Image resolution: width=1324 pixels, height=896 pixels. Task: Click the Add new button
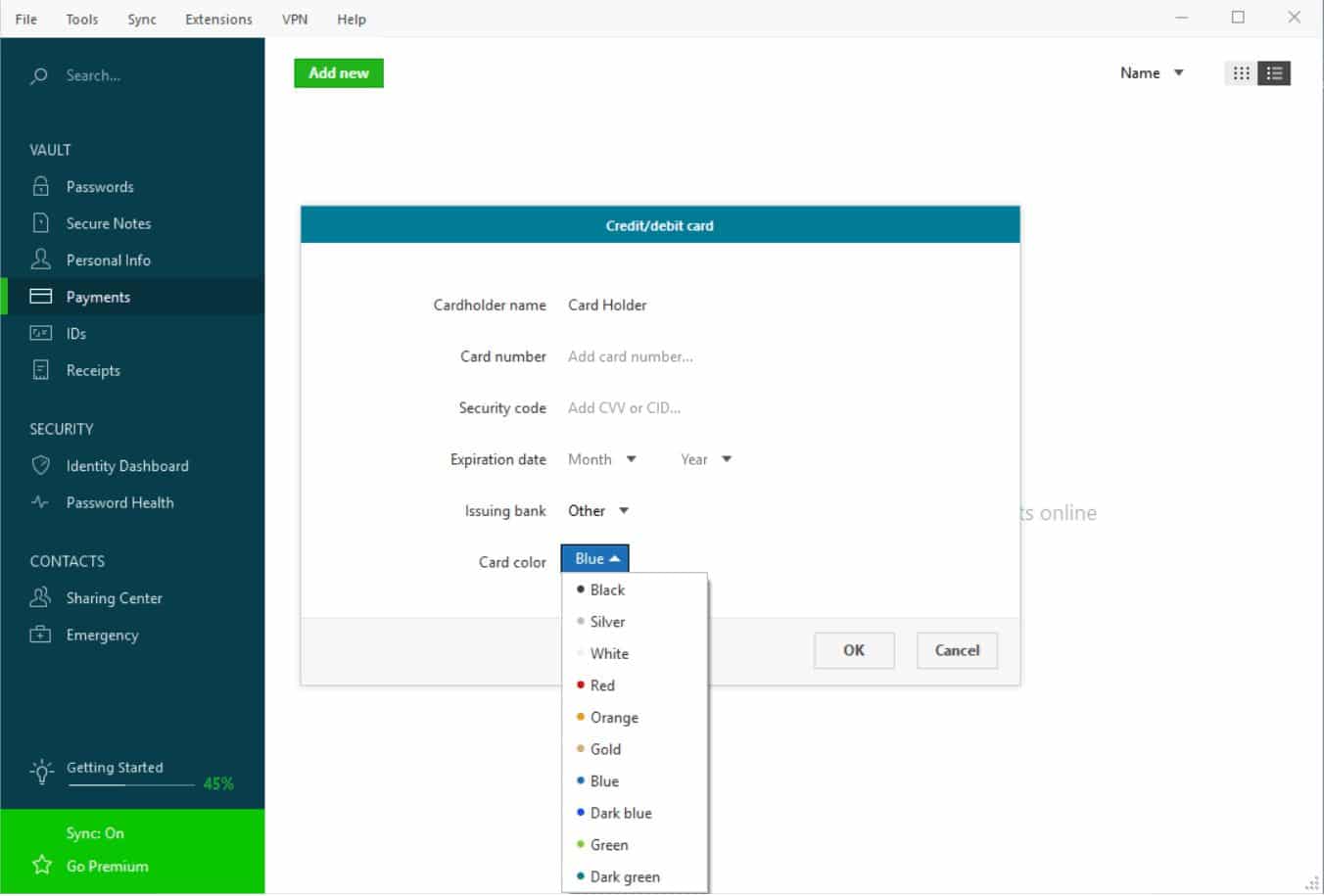(x=339, y=72)
